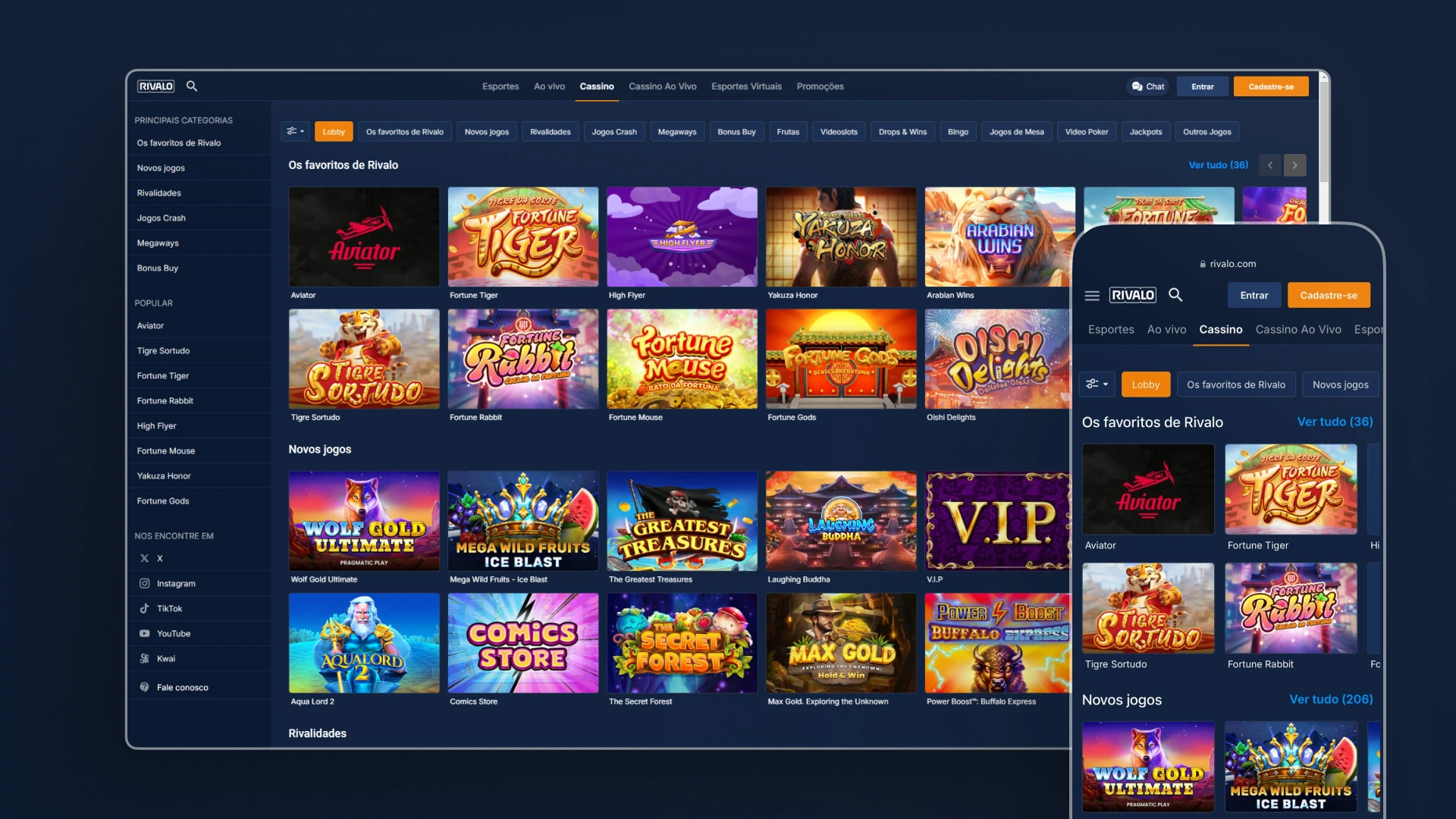Click the search icon in top navbar
1456x819 pixels.
click(x=192, y=86)
